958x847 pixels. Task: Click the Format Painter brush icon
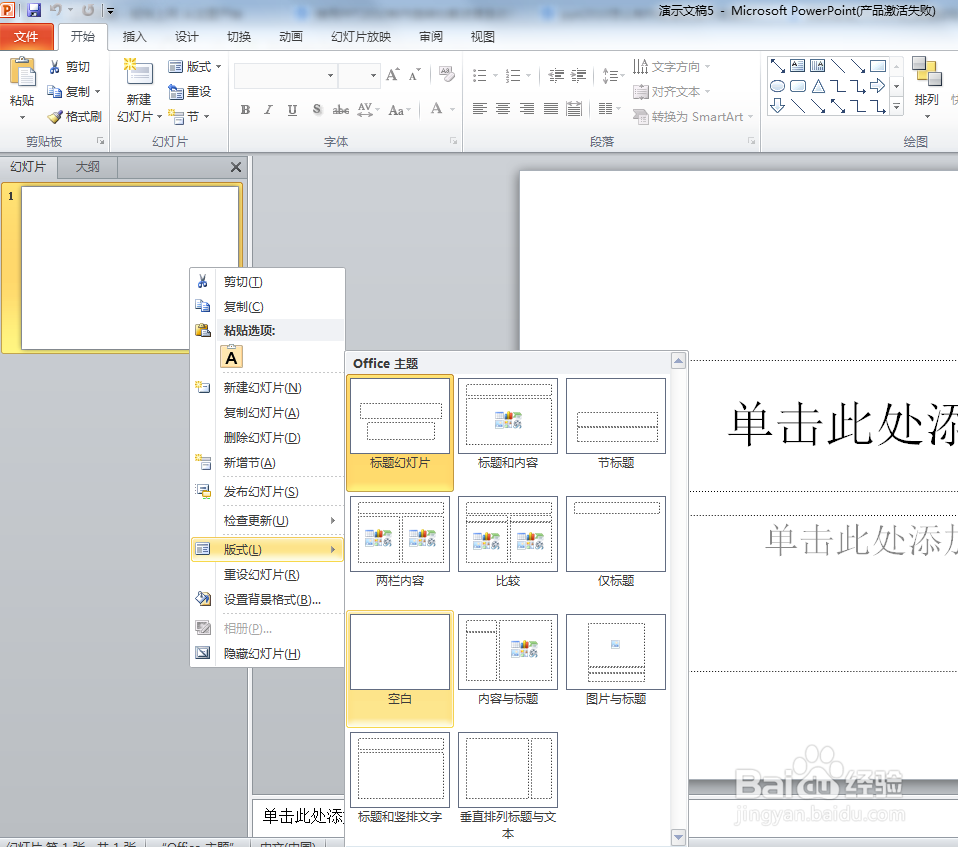(x=55, y=117)
